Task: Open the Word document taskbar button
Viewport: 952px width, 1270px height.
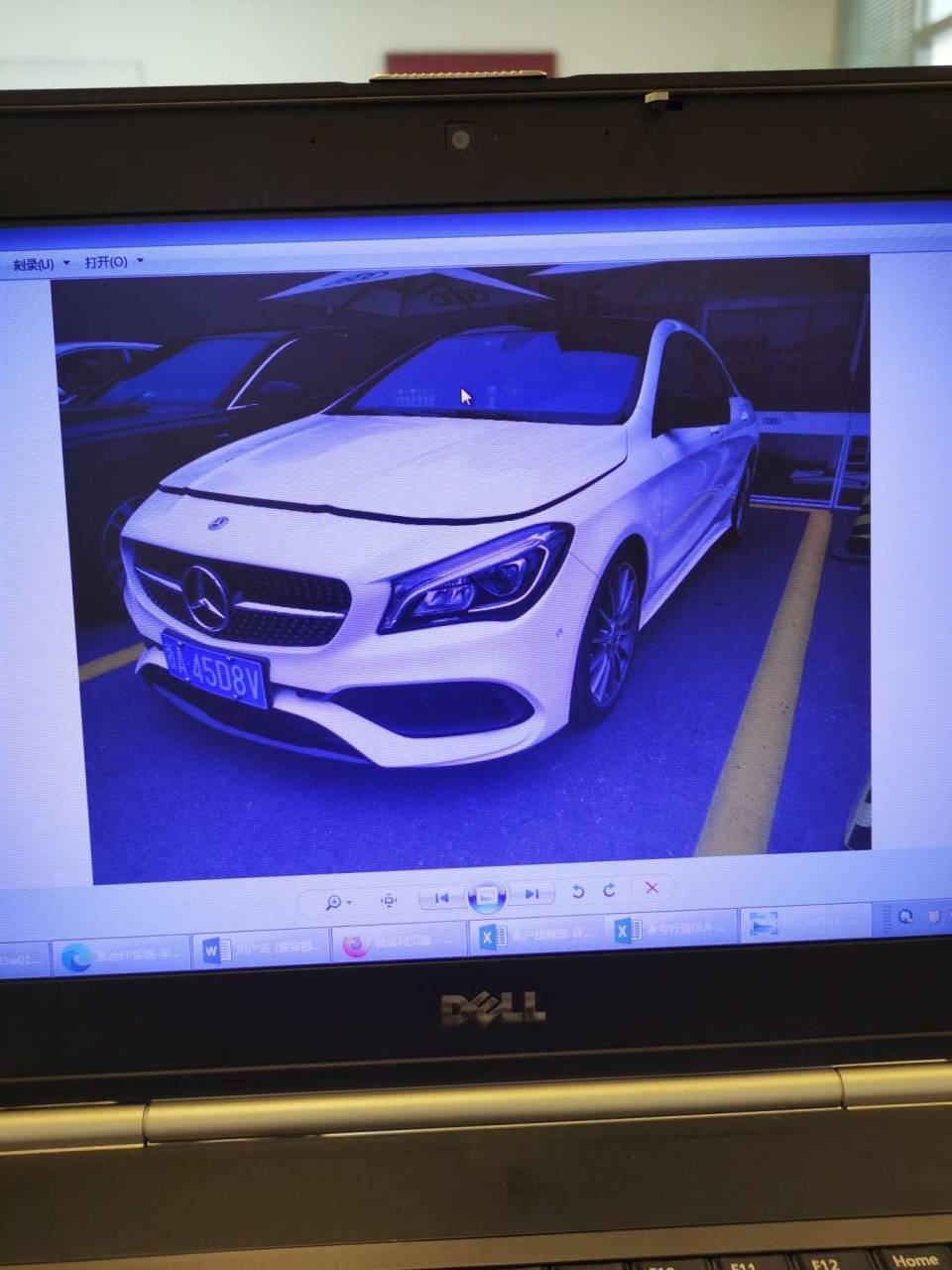Action: pyautogui.click(x=260, y=950)
